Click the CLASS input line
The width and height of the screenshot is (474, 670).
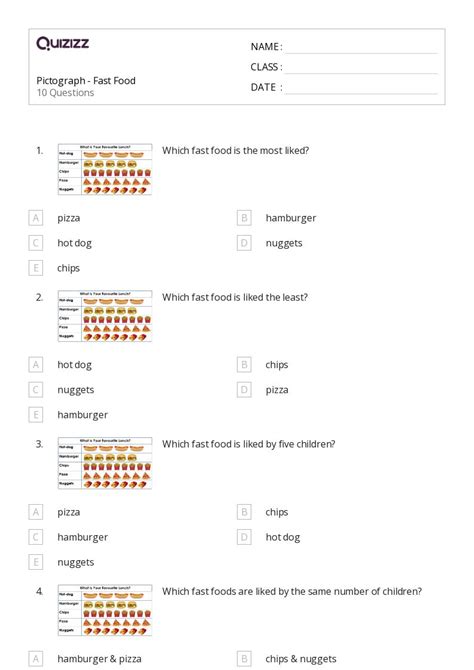pyautogui.click(x=362, y=68)
